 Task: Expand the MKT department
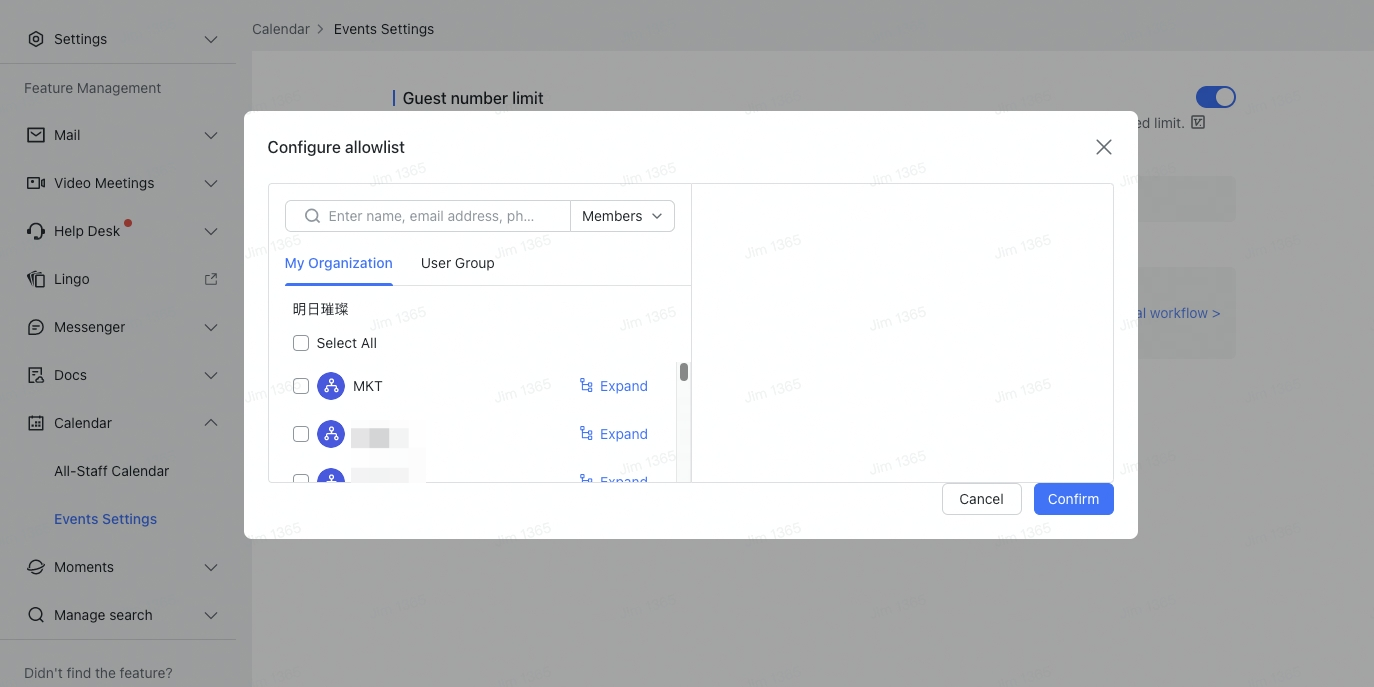point(614,386)
